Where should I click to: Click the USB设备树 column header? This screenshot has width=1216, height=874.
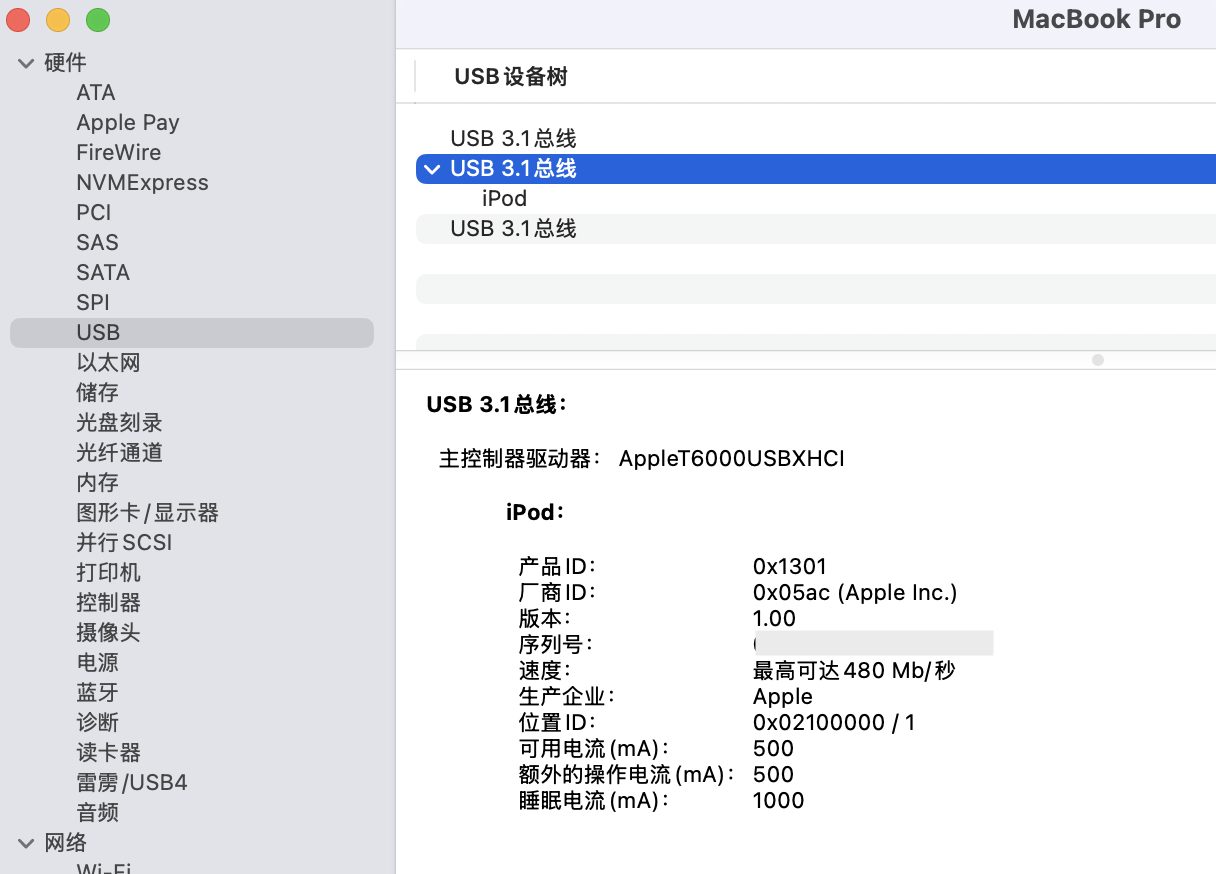(511, 77)
